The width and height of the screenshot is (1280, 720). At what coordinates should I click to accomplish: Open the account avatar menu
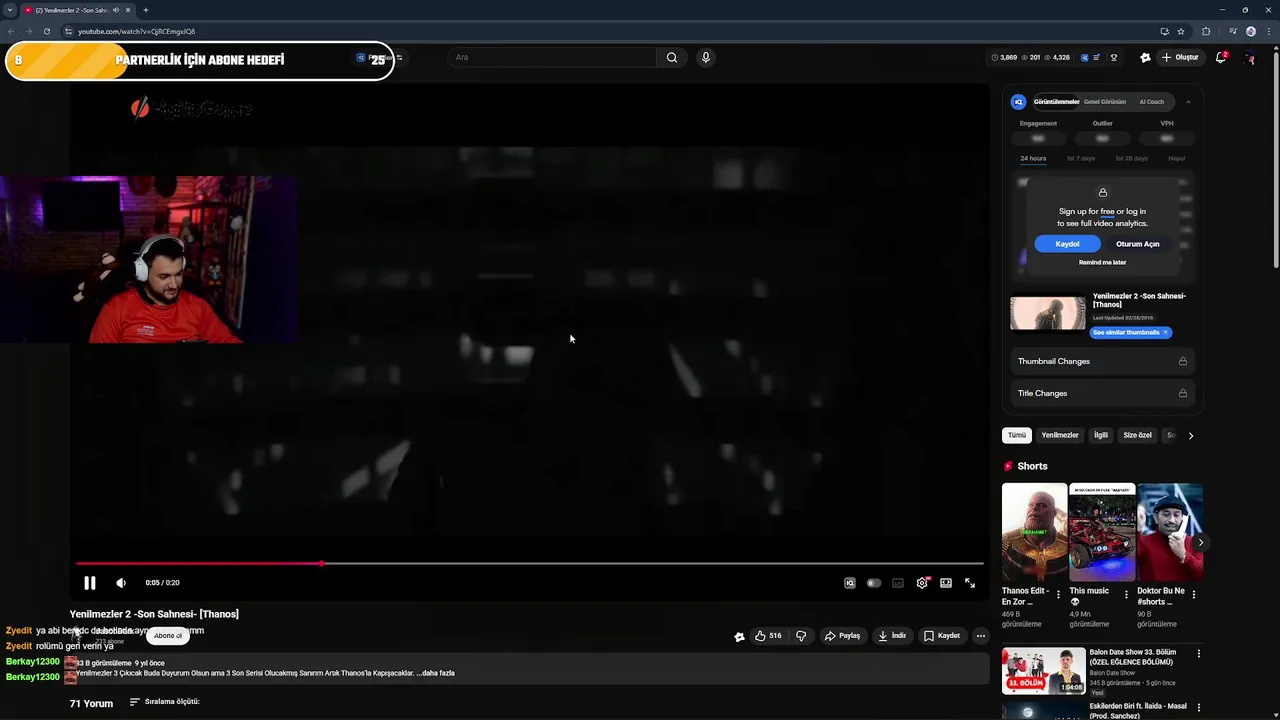coord(1250,58)
